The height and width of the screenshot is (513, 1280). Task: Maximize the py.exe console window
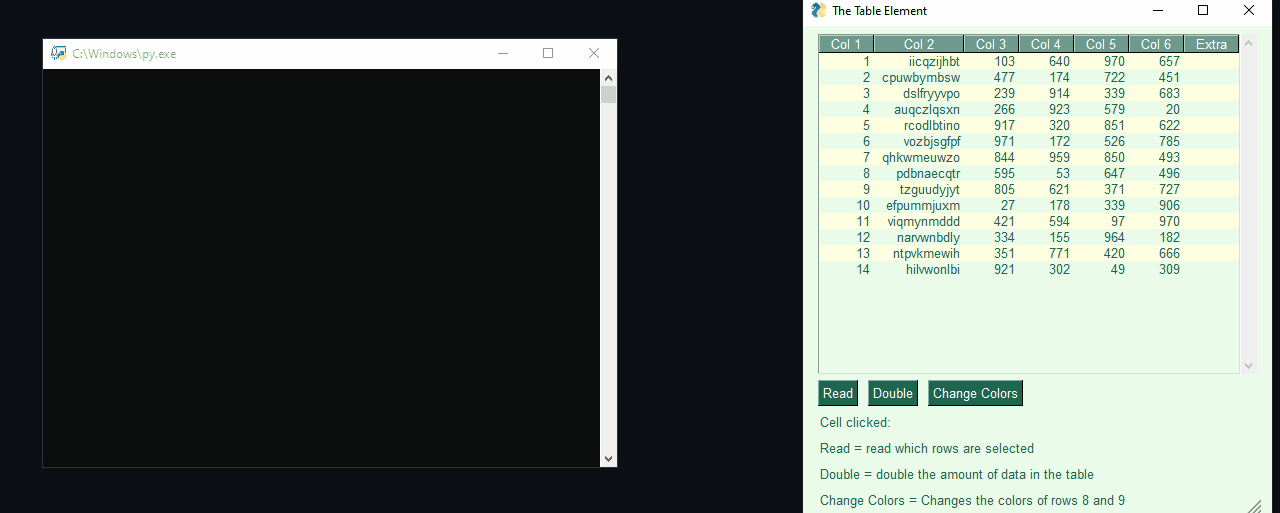click(x=548, y=54)
